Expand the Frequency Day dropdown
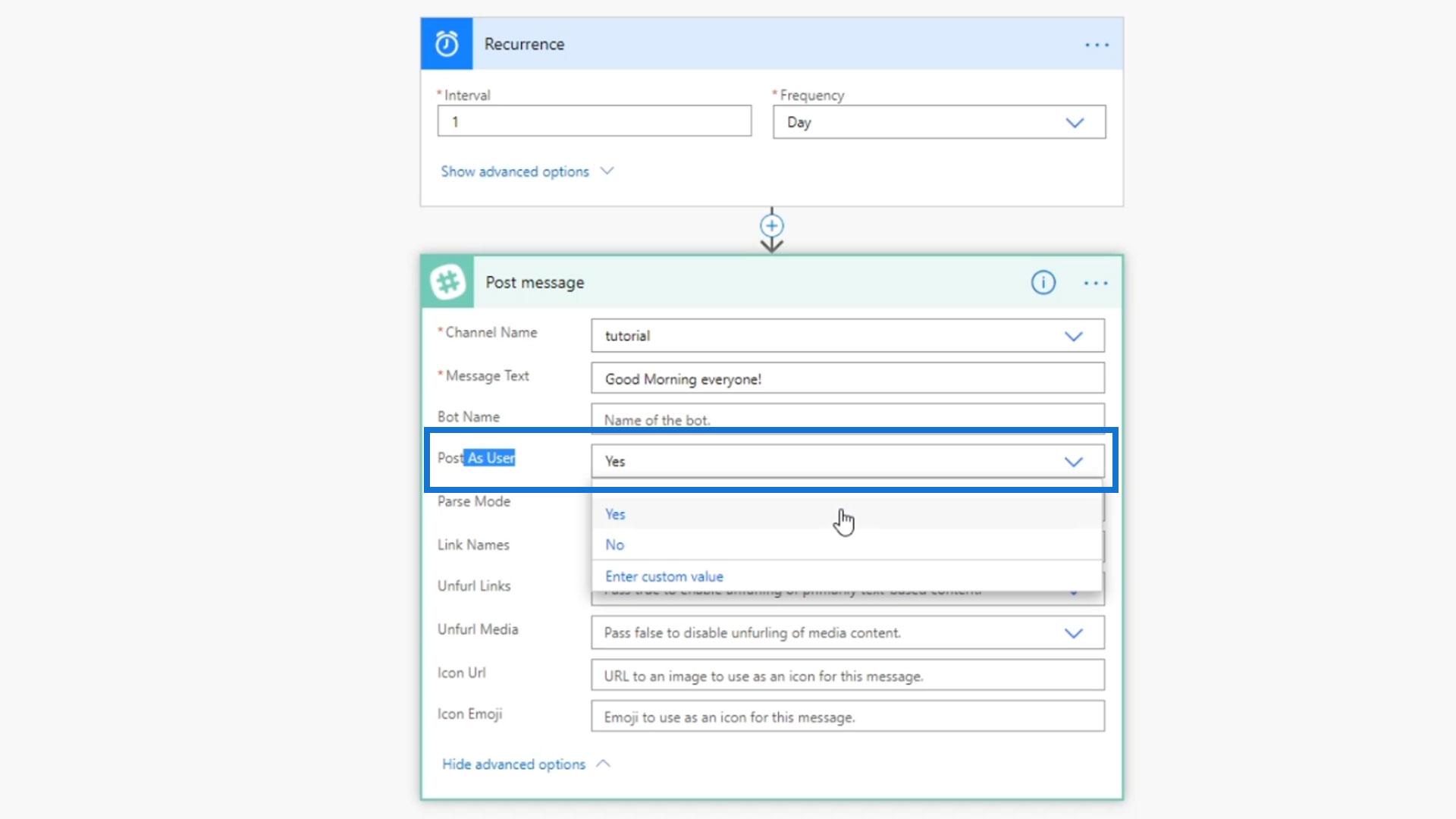The width and height of the screenshot is (1456, 819). pos(1074,122)
